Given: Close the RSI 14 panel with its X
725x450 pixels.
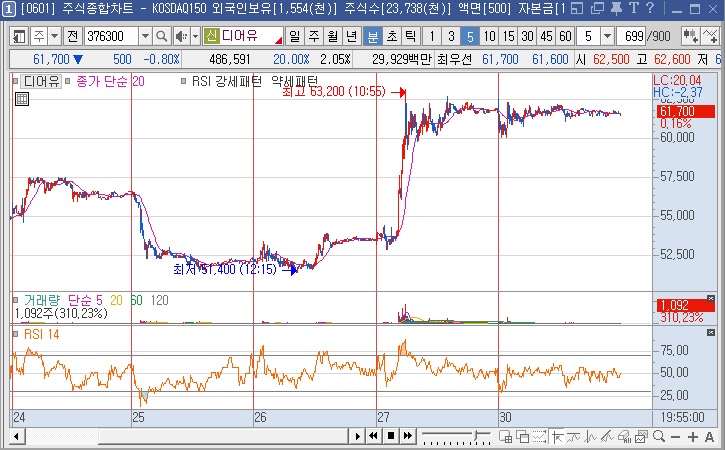Looking at the screenshot, I should point(711,333).
